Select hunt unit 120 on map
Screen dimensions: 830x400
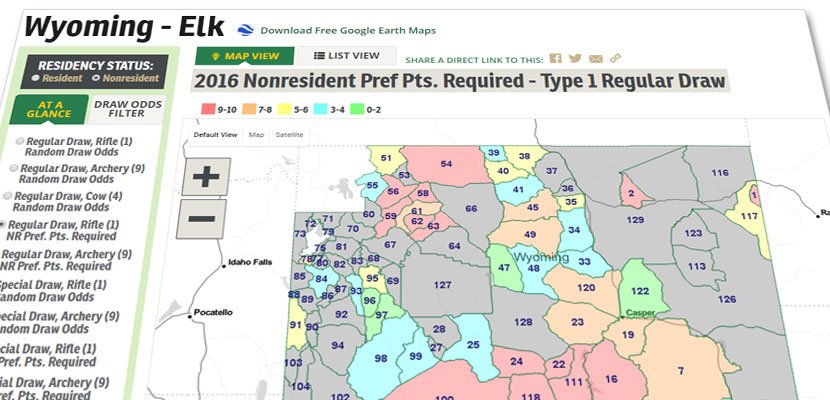(x=586, y=288)
